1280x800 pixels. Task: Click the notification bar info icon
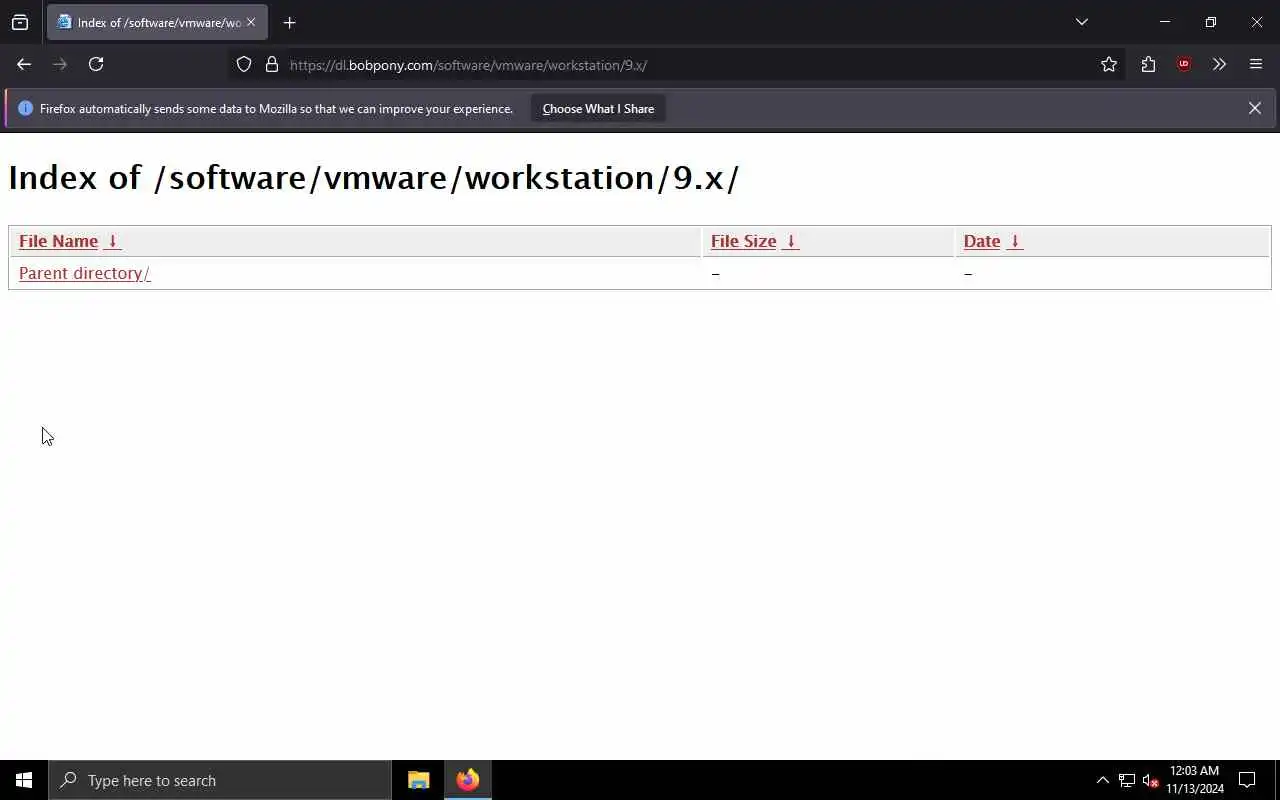click(26, 108)
